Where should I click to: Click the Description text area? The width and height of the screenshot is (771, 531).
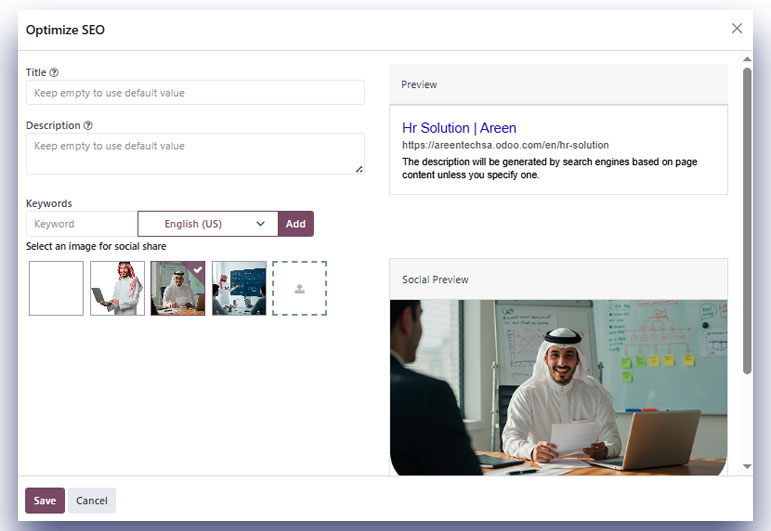click(195, 153)
